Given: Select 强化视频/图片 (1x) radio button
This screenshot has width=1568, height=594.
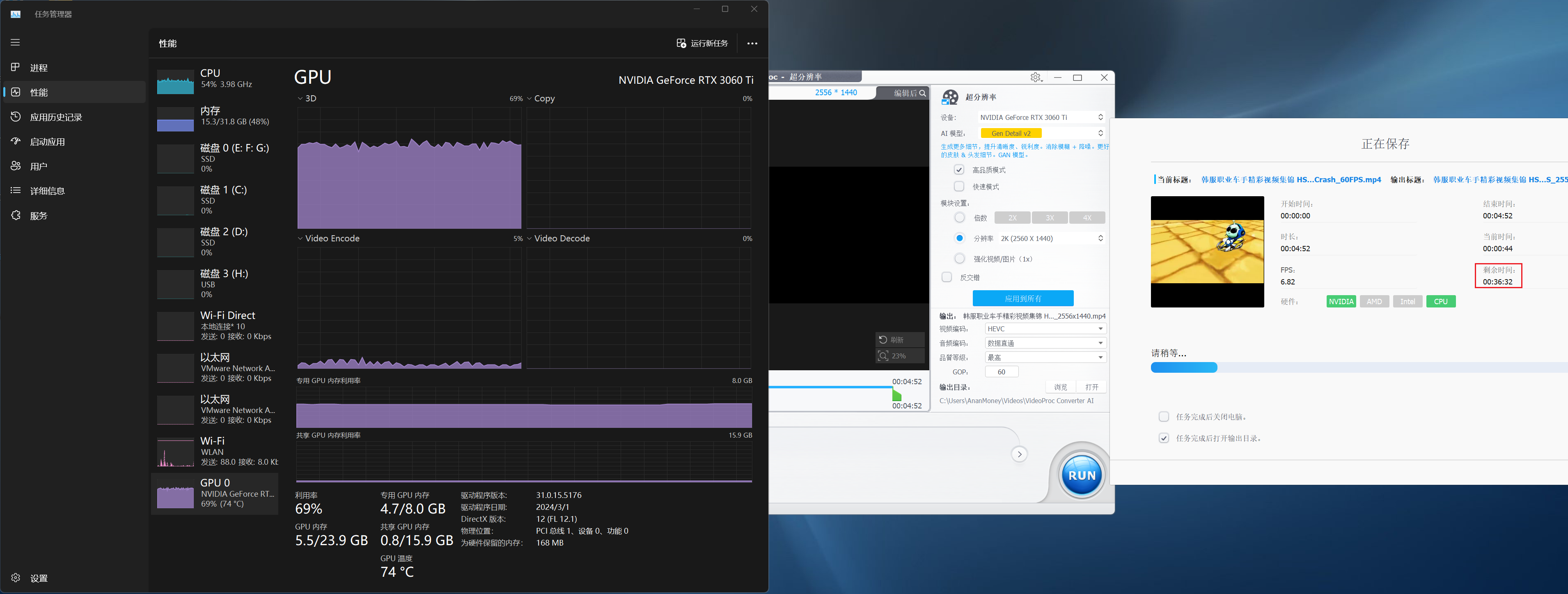Looking at the screenshot, I should pyautogui.click(x=960, y=259).
